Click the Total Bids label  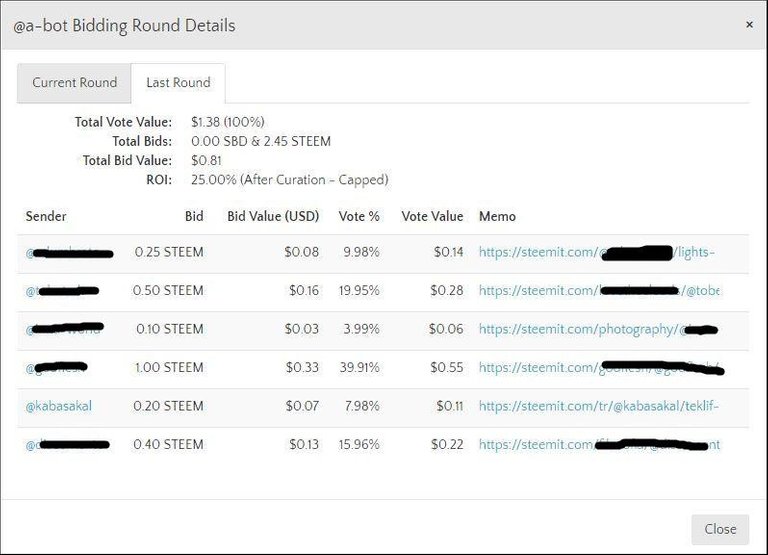(x=142, y=142)
